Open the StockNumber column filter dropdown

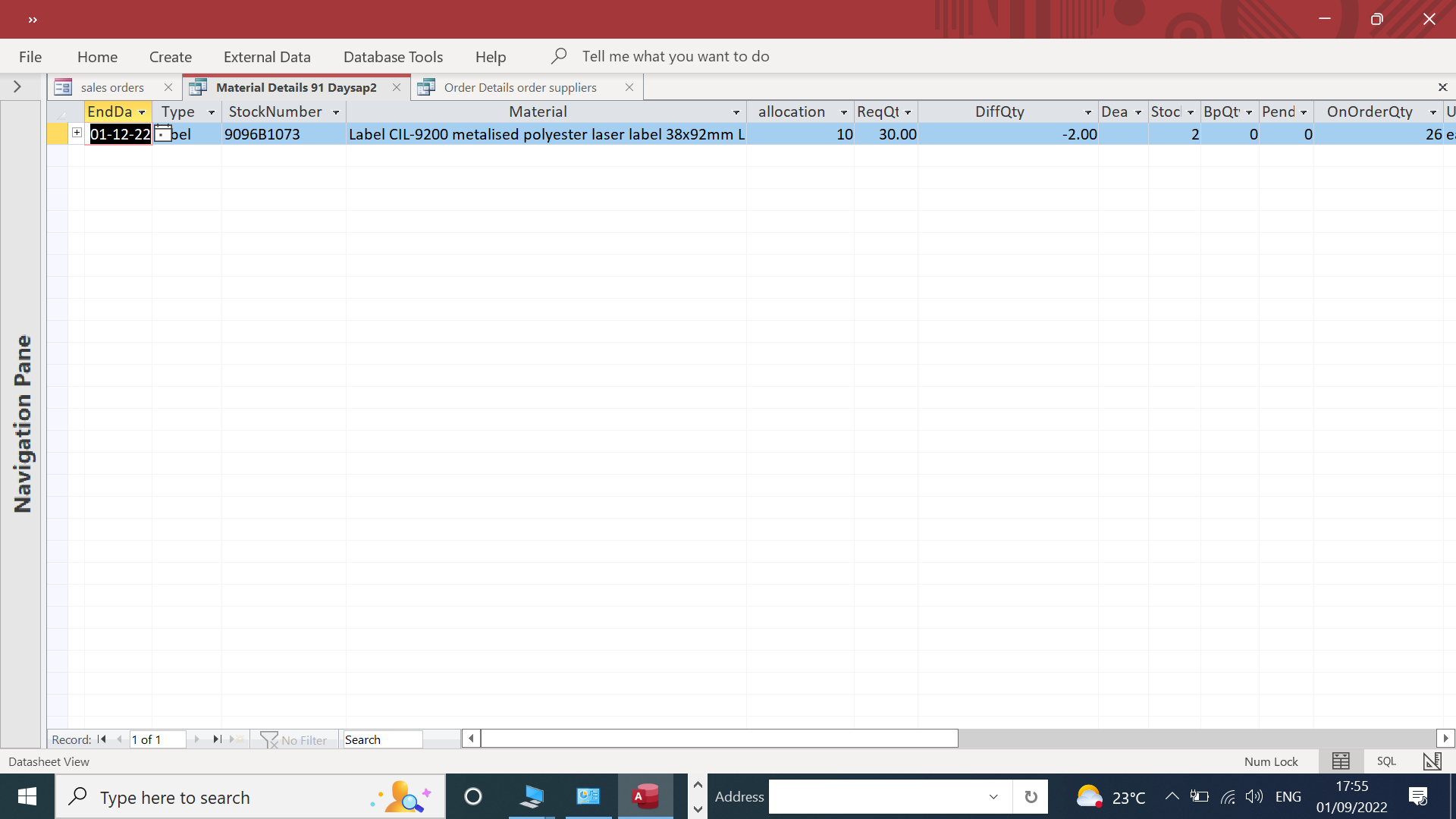tap(336, 112)
